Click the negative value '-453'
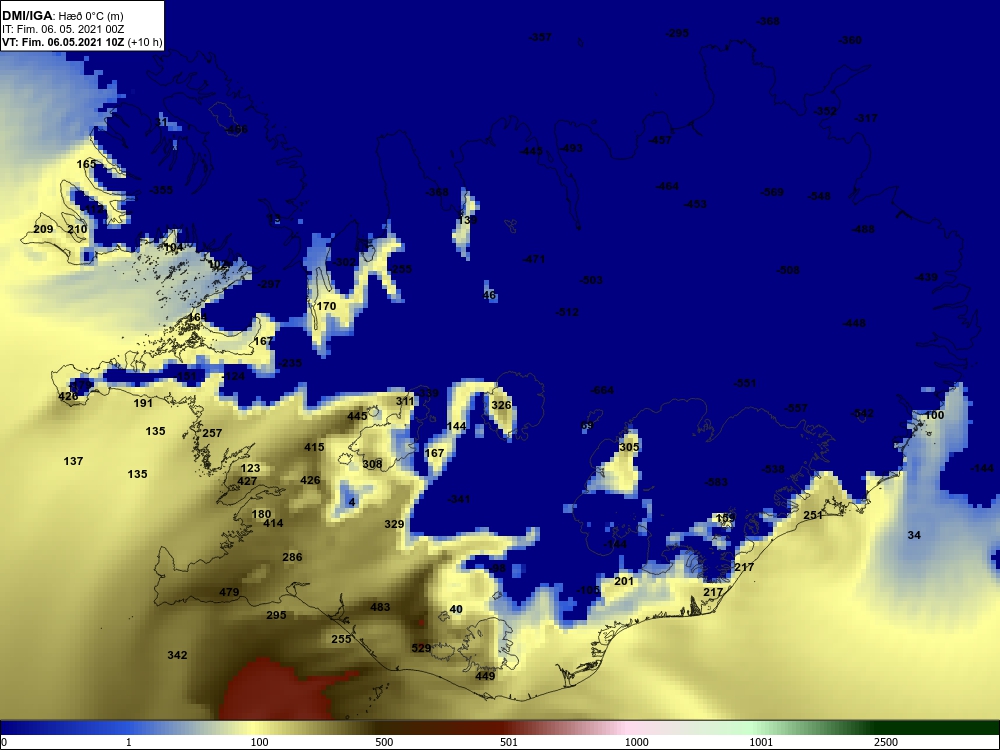 tap(695, 205)
